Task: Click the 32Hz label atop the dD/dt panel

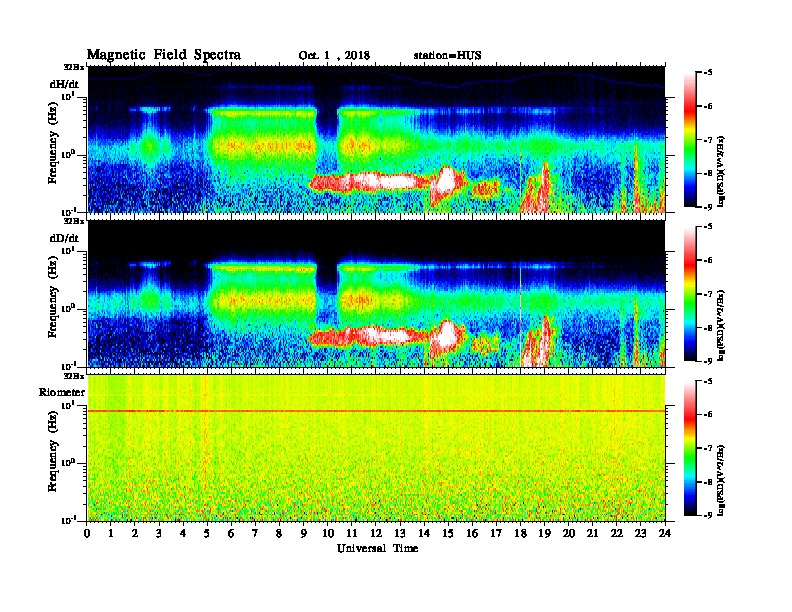Action: pyautogui.click(x=74, y=221)
